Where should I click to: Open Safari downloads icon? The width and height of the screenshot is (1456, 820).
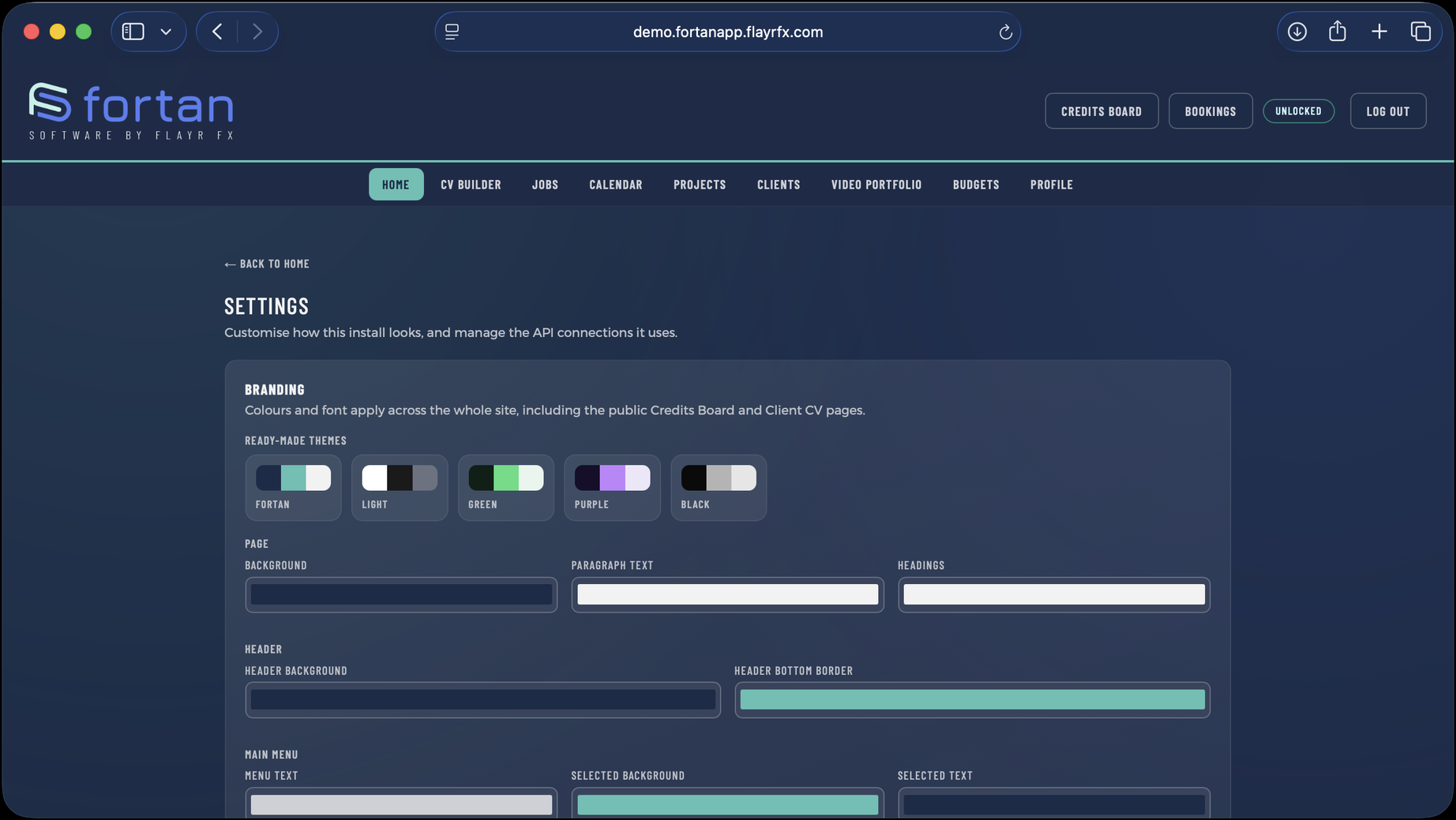click(x=1297, y=32)
